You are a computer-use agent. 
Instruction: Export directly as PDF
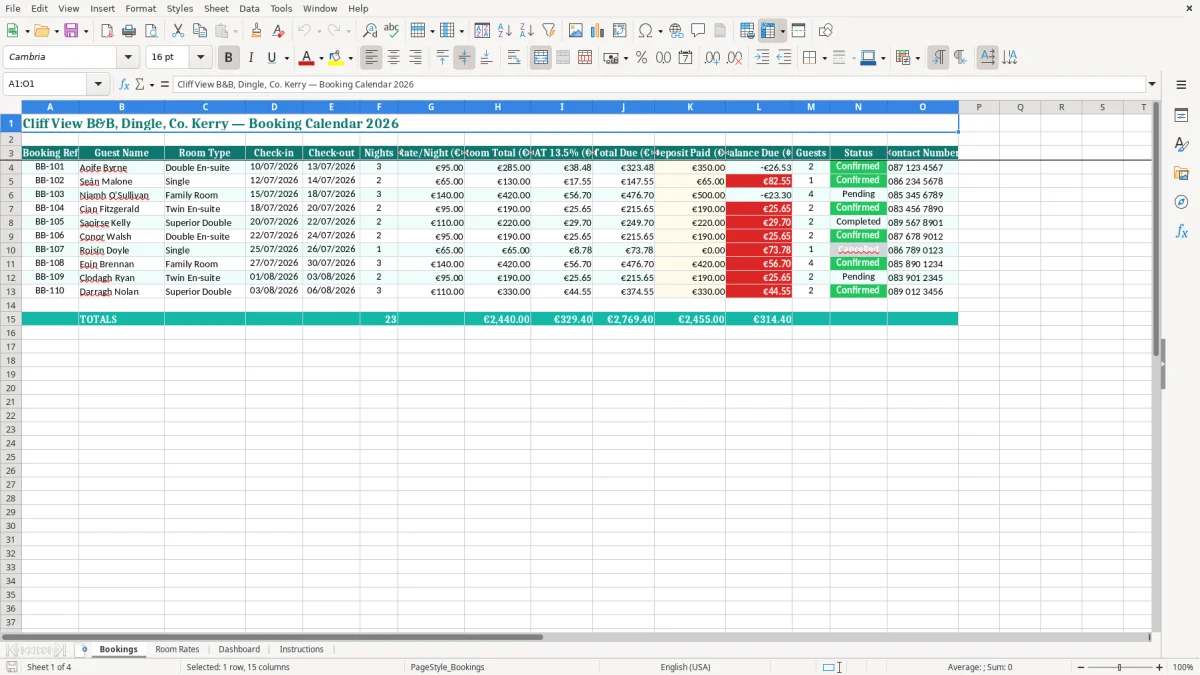point(107,31)
